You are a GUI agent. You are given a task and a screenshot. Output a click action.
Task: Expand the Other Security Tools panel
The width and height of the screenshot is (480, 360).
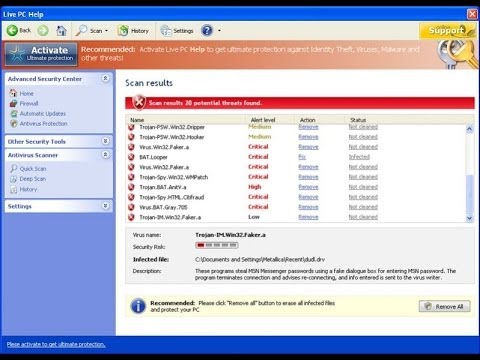(105, 141)
